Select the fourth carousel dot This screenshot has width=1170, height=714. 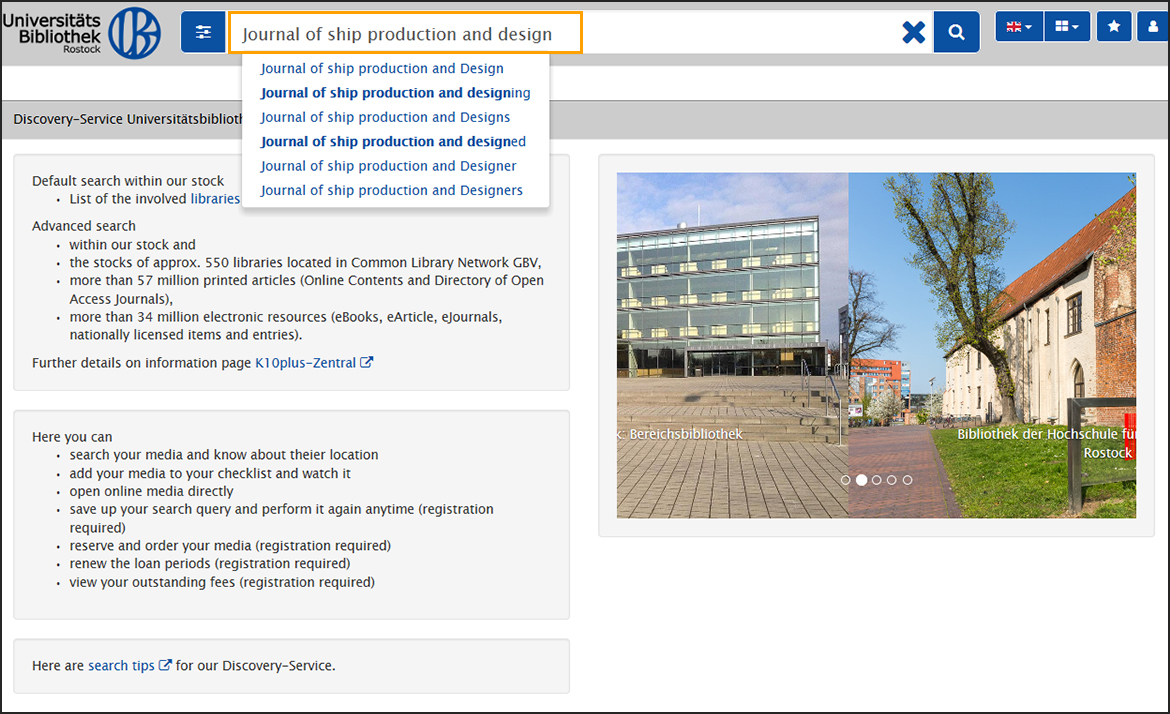pyautogui.click(x=892, y=480)
